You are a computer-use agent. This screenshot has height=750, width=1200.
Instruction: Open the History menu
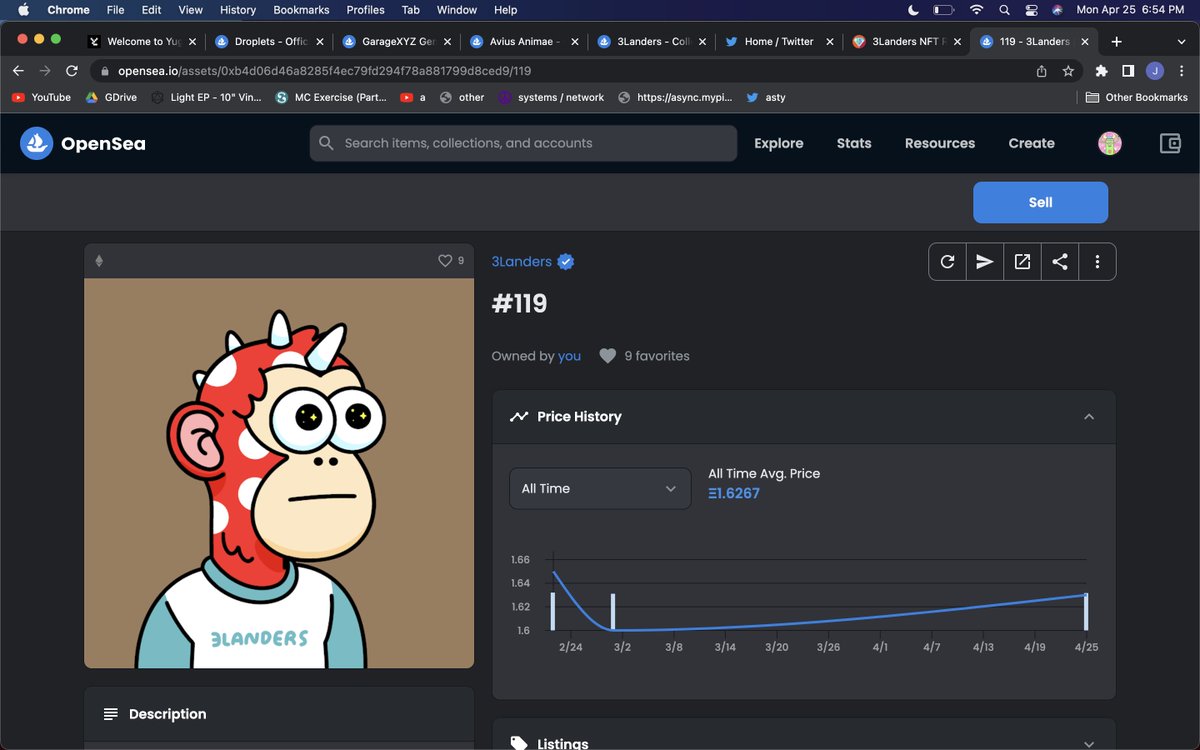(x=238, y=10)
